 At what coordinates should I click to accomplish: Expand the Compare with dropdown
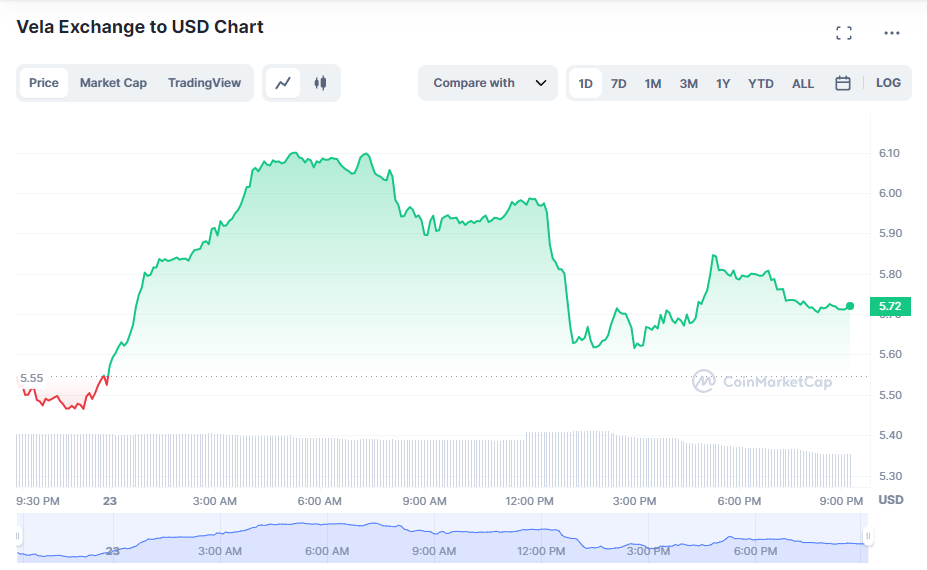pos(488,83)
